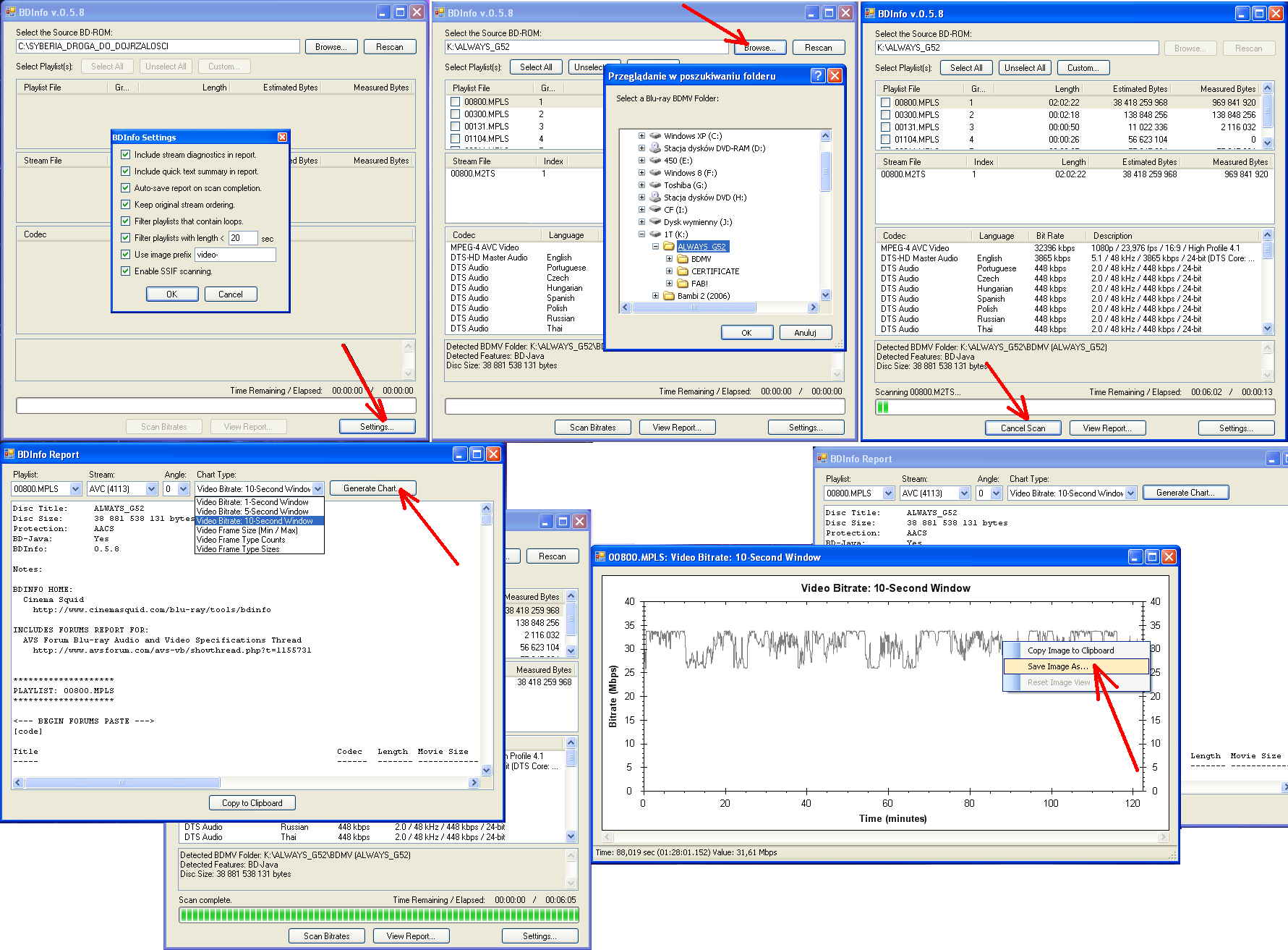Click scan progress bar in right BDInfo window
Screen dimensions: 1288x950
click(x=1075, y=407)
